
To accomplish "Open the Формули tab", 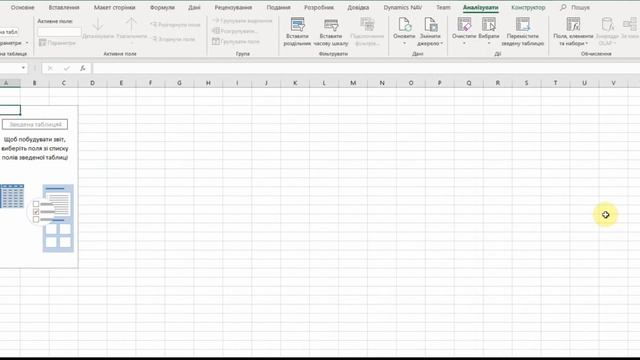I will (162, 7).
